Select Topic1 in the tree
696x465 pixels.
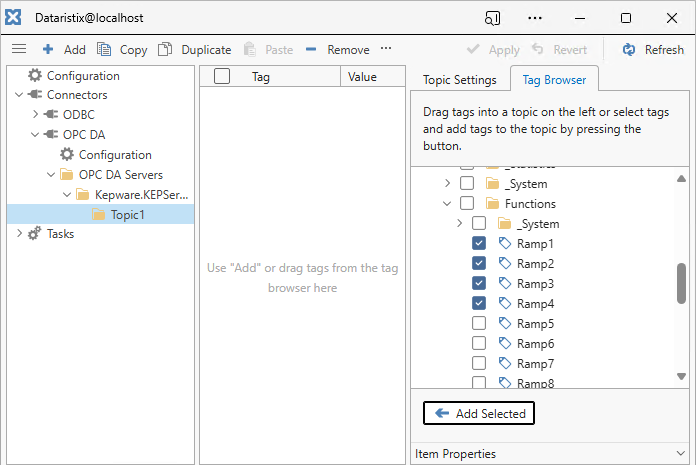tap(127, 214)
